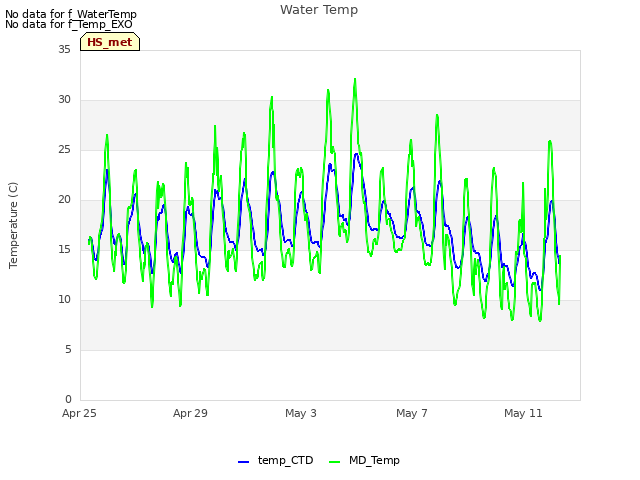The width and height of the screenshot is (640, 480).
Task: Click the blue temp_CTD legend swatch
Action: (x=243, y=462)
